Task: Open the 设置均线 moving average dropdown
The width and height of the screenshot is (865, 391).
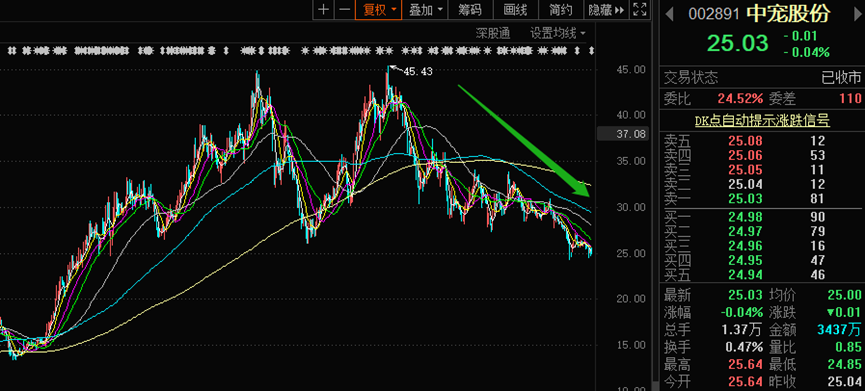Action: [557, 33]
